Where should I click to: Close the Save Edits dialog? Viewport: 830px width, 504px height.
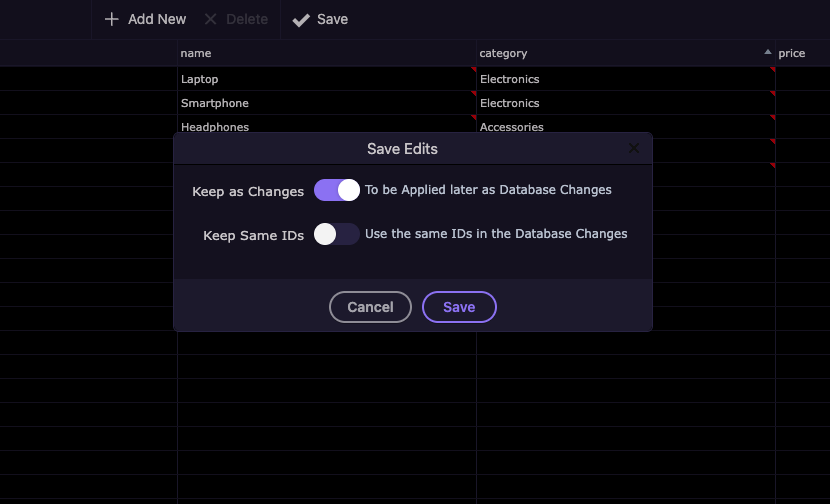pyautogui.click(x=634, y=149)
